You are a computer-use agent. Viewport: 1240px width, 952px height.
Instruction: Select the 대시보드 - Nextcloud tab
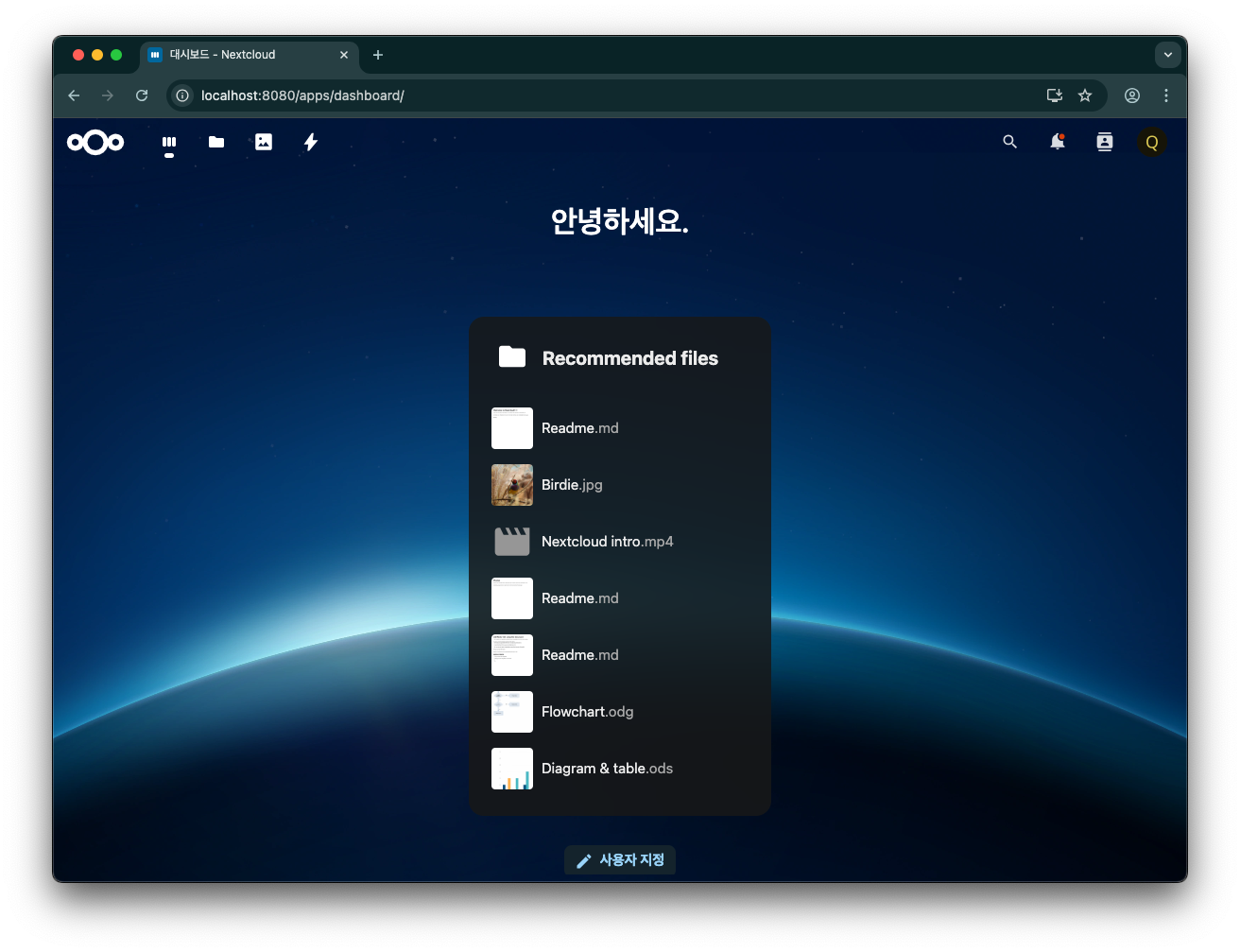tap(250, 55)
